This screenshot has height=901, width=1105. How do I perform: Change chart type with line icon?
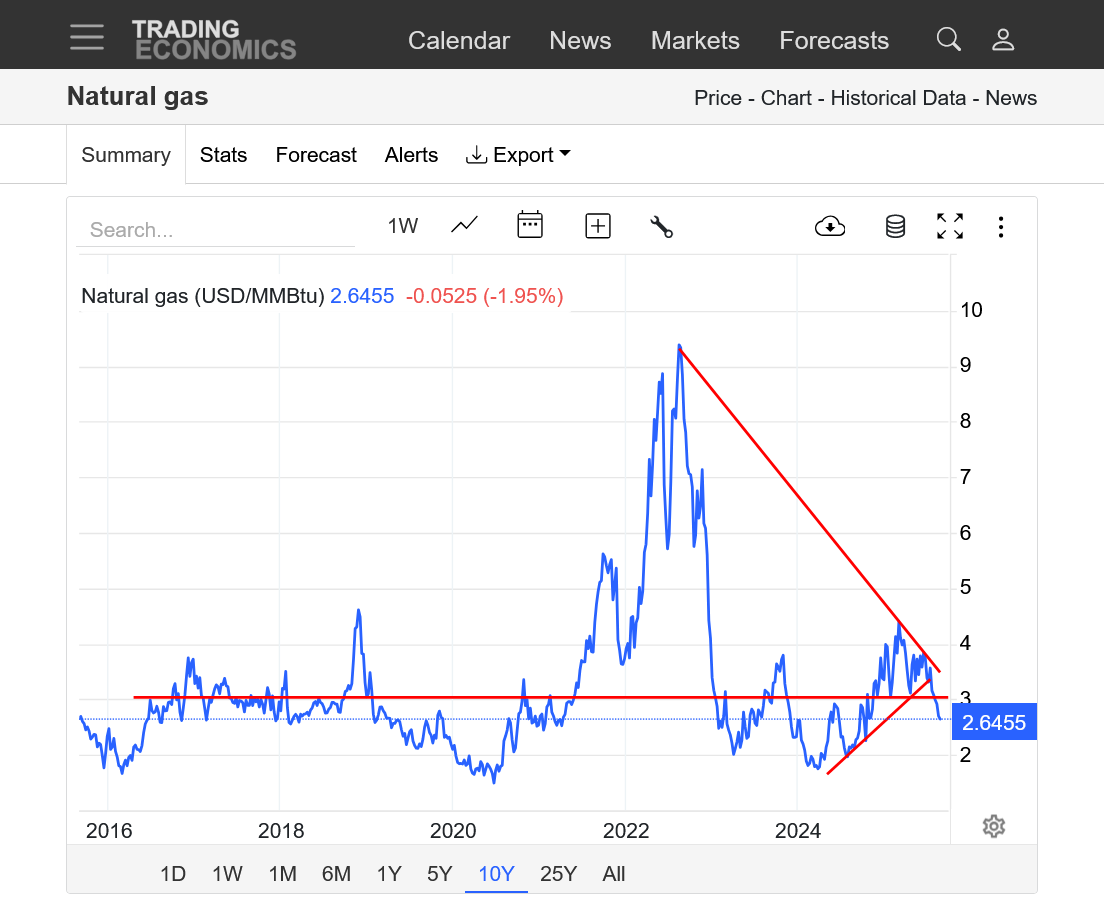click(x=464, y=226)
